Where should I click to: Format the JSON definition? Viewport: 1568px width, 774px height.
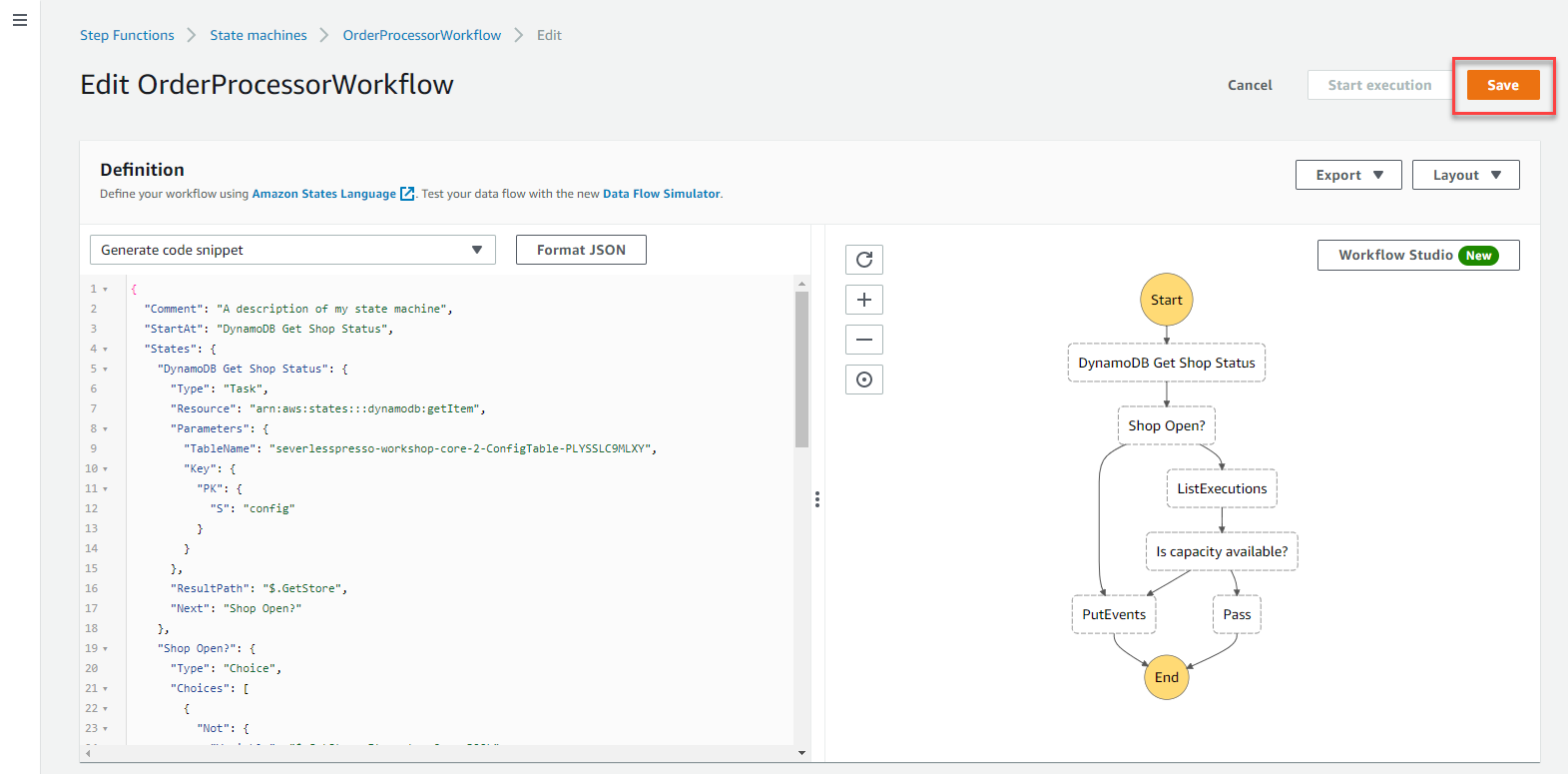click(x=581, y=250)
